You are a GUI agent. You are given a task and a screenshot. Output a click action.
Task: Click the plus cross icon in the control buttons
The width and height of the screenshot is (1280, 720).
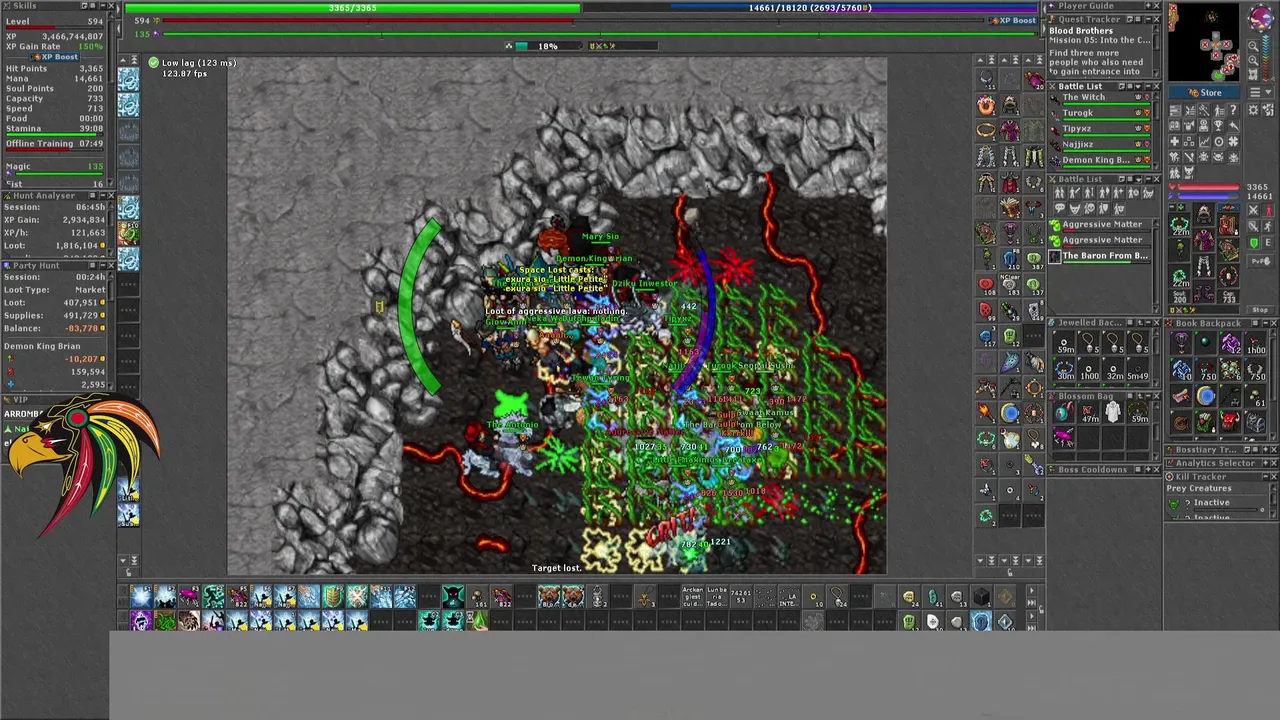pyautogui.click(x=1175, y=142)
